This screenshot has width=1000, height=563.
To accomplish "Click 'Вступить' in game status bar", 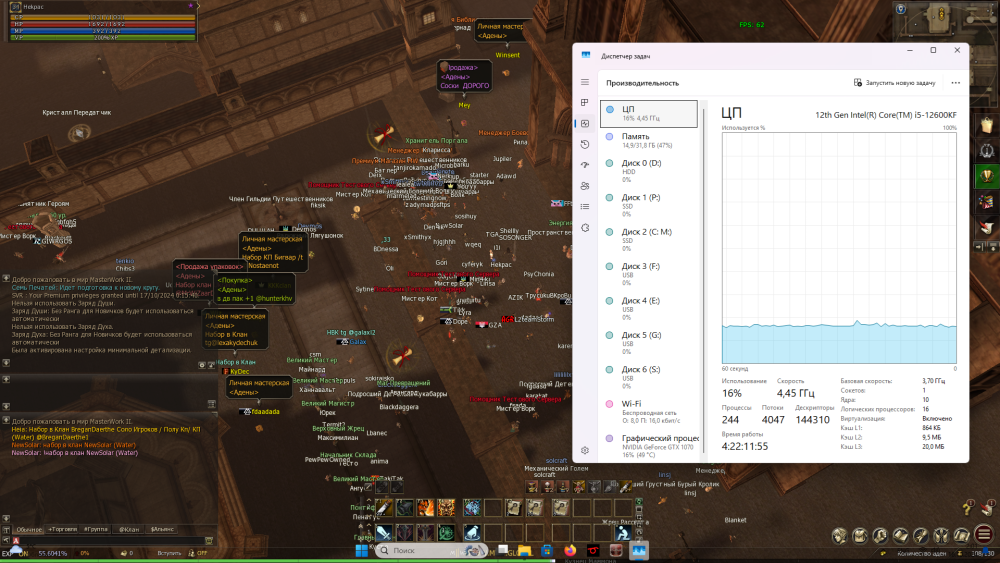I will click(x=169, y=553).
